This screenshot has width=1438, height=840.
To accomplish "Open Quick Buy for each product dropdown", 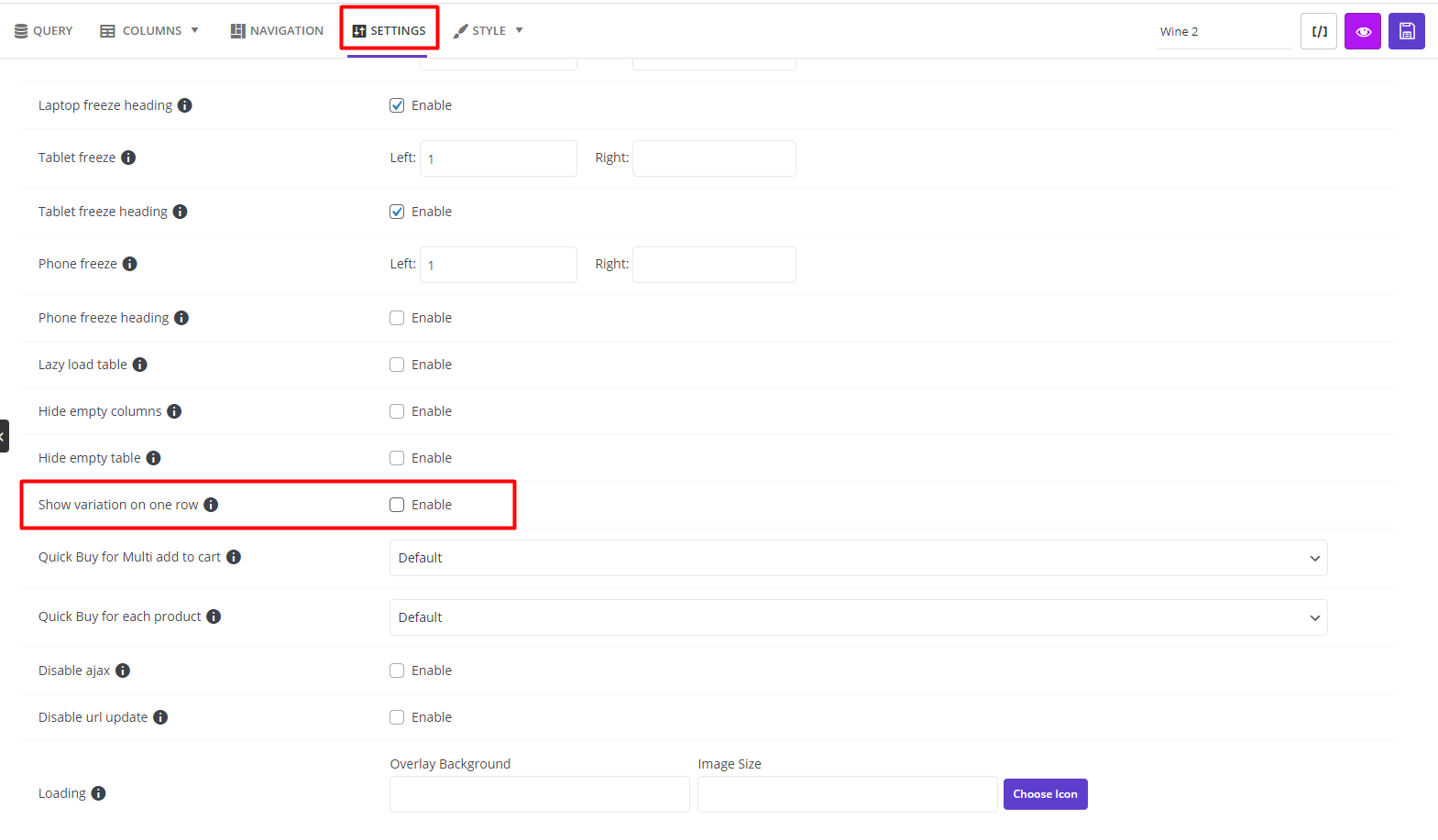I will (859, 617).
